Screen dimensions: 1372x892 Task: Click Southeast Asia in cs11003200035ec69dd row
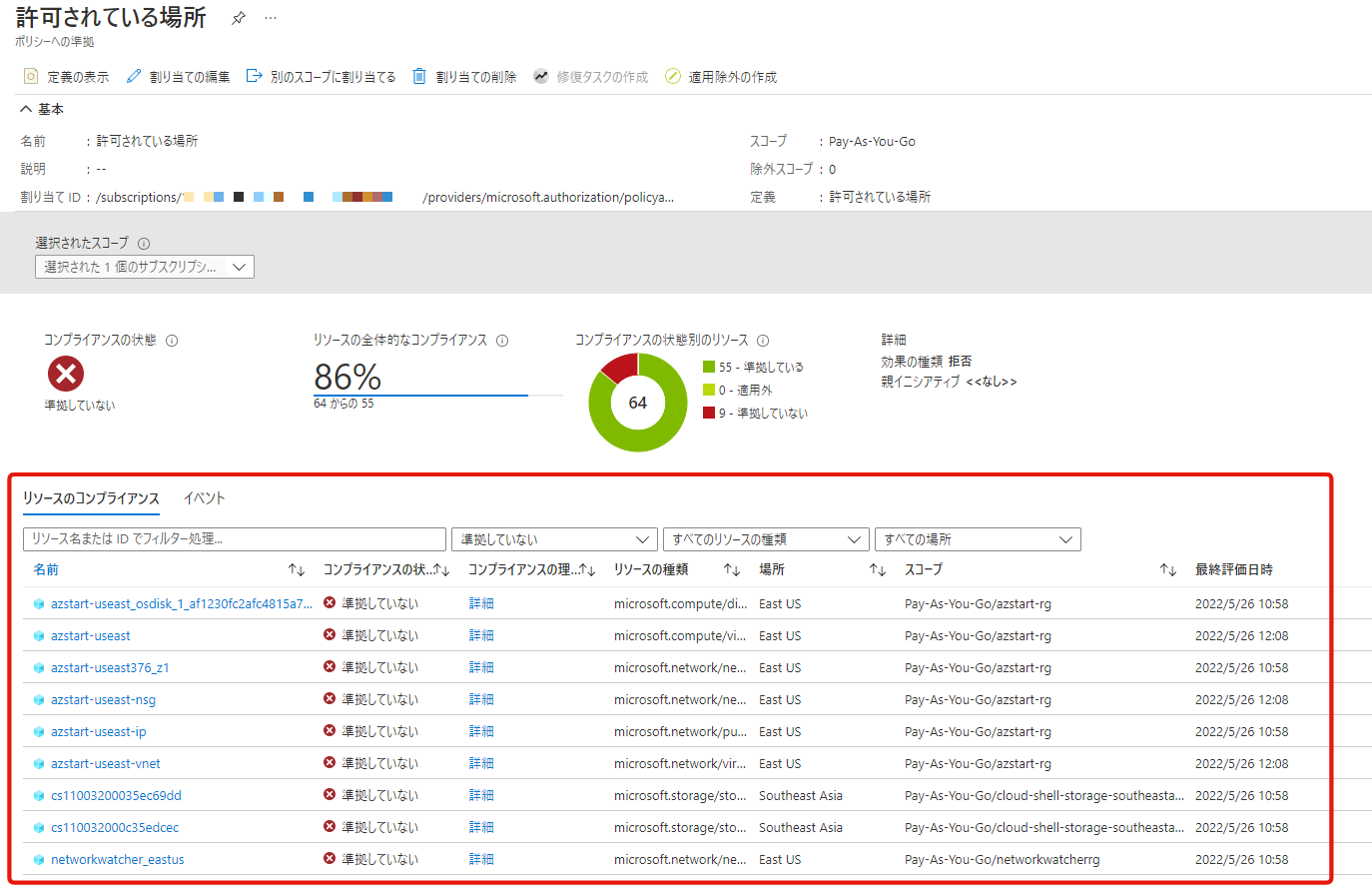801,796
